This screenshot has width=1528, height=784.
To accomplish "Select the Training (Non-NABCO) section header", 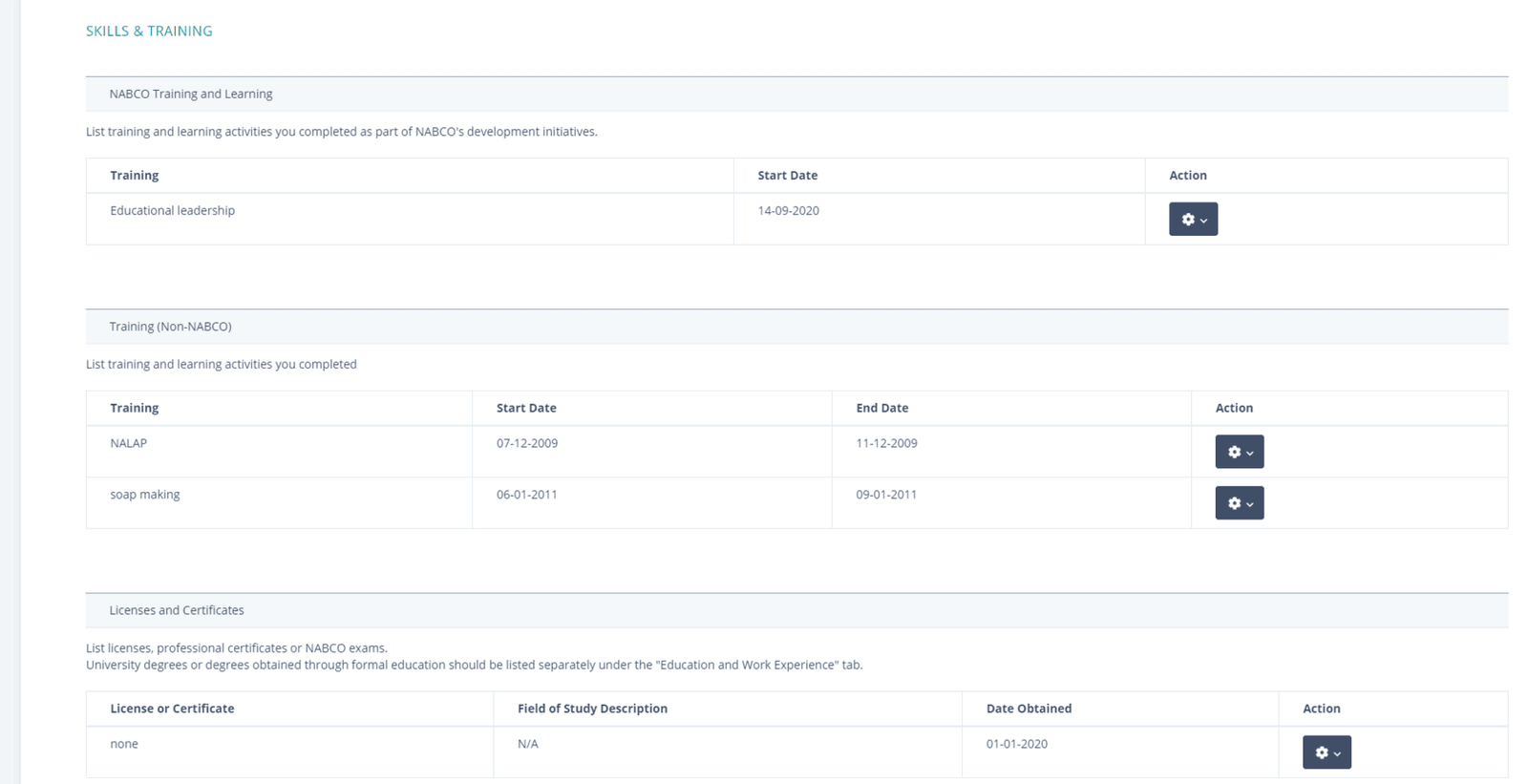I will tap(170, 327).
